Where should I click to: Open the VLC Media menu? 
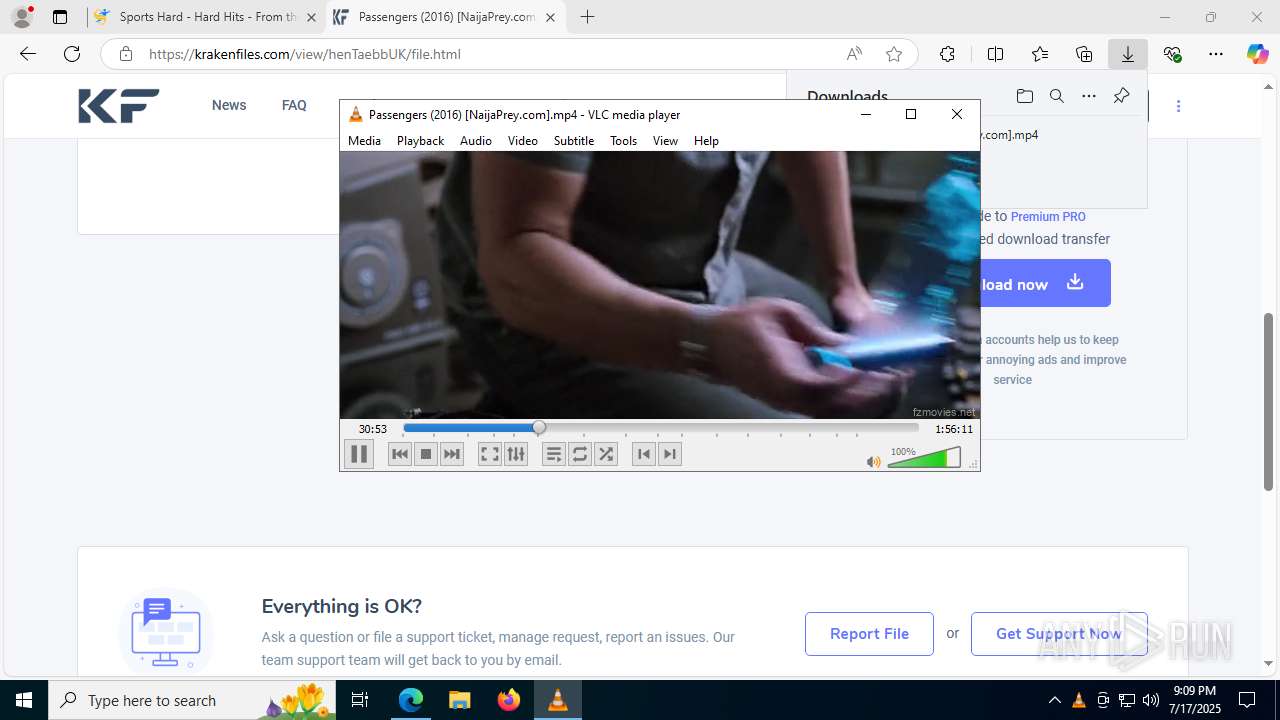(x=364, y=141)
